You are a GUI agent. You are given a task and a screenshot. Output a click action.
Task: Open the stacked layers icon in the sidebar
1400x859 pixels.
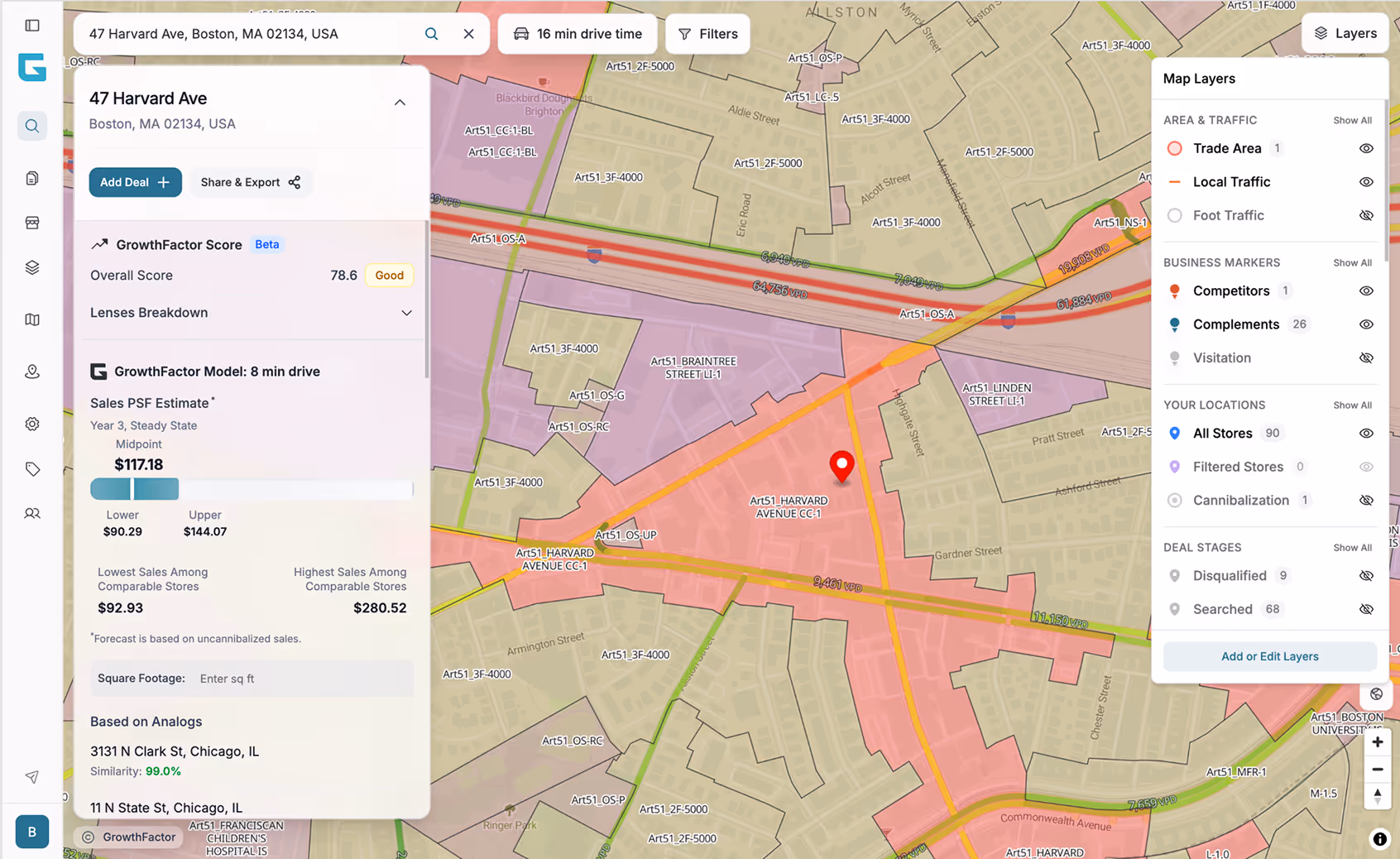pyautogui.click(x=32, y=267)
